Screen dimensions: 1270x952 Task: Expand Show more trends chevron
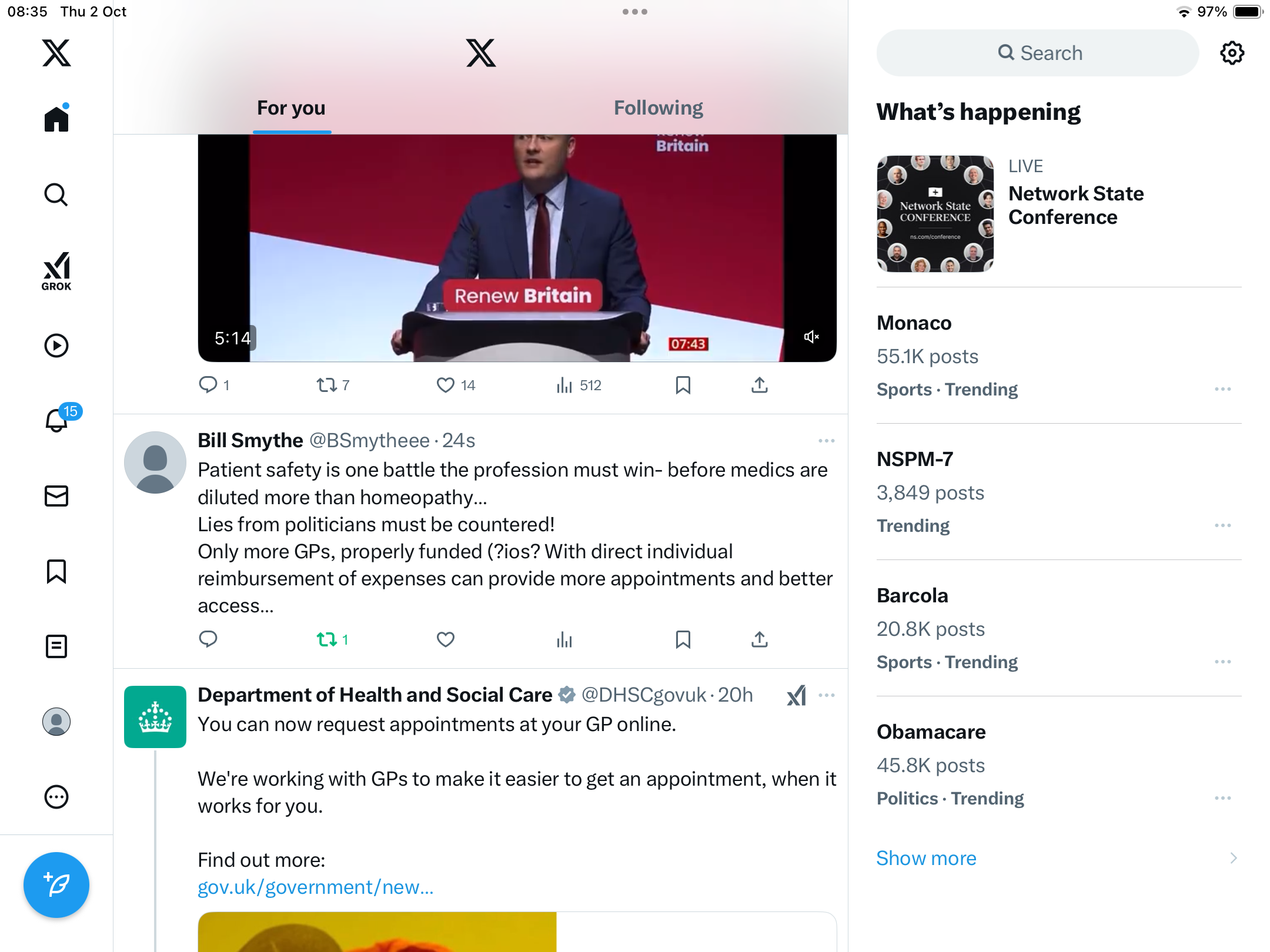[1234, 858]
